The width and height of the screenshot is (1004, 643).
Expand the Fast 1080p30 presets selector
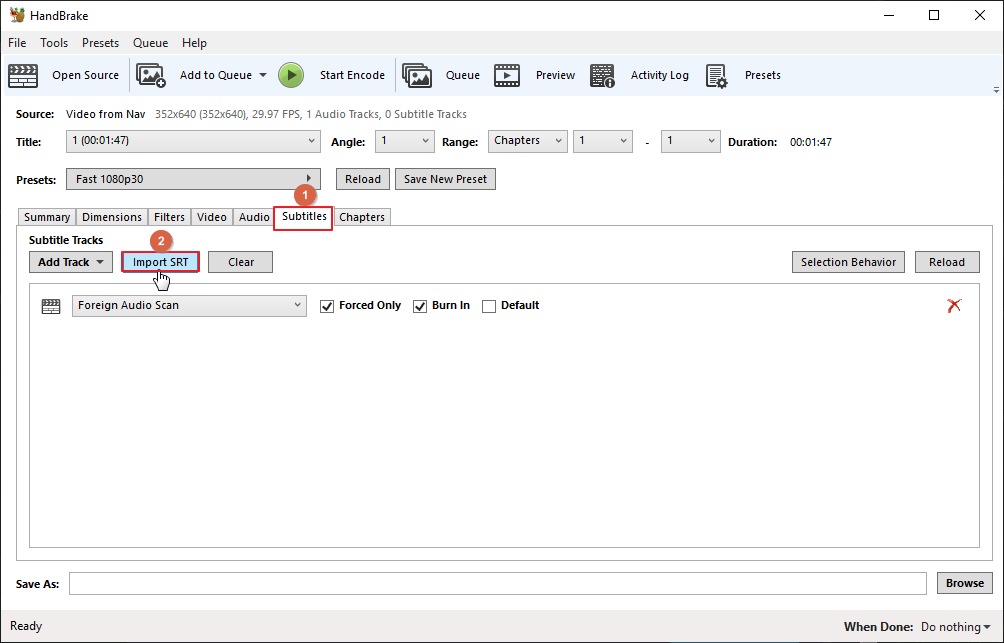(193, 179)
